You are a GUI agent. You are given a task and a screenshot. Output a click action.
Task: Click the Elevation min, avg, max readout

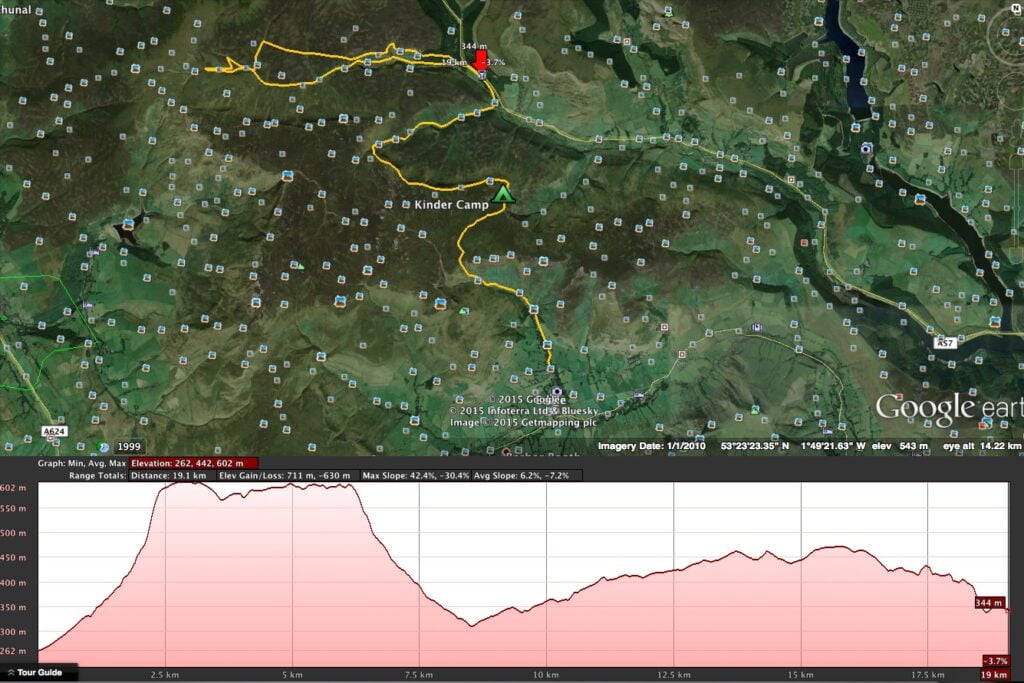point(194,463)
